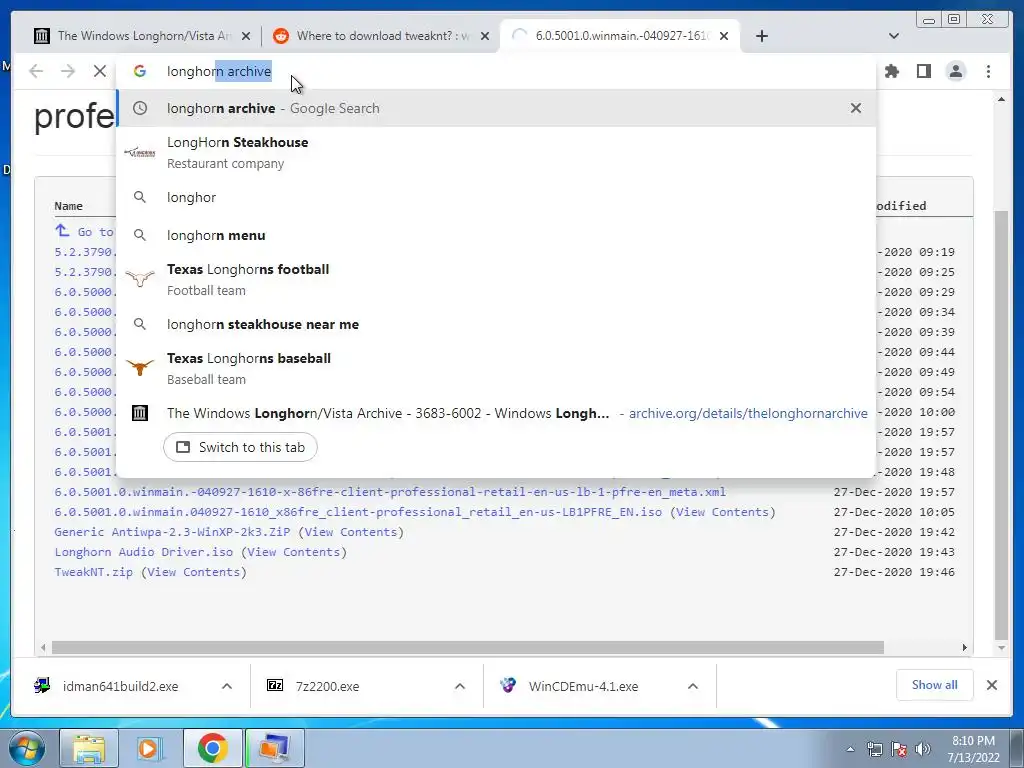Click the Google icon in address bar
Viewport: 1024px width, 768px height.
click(x=140, y=71)
